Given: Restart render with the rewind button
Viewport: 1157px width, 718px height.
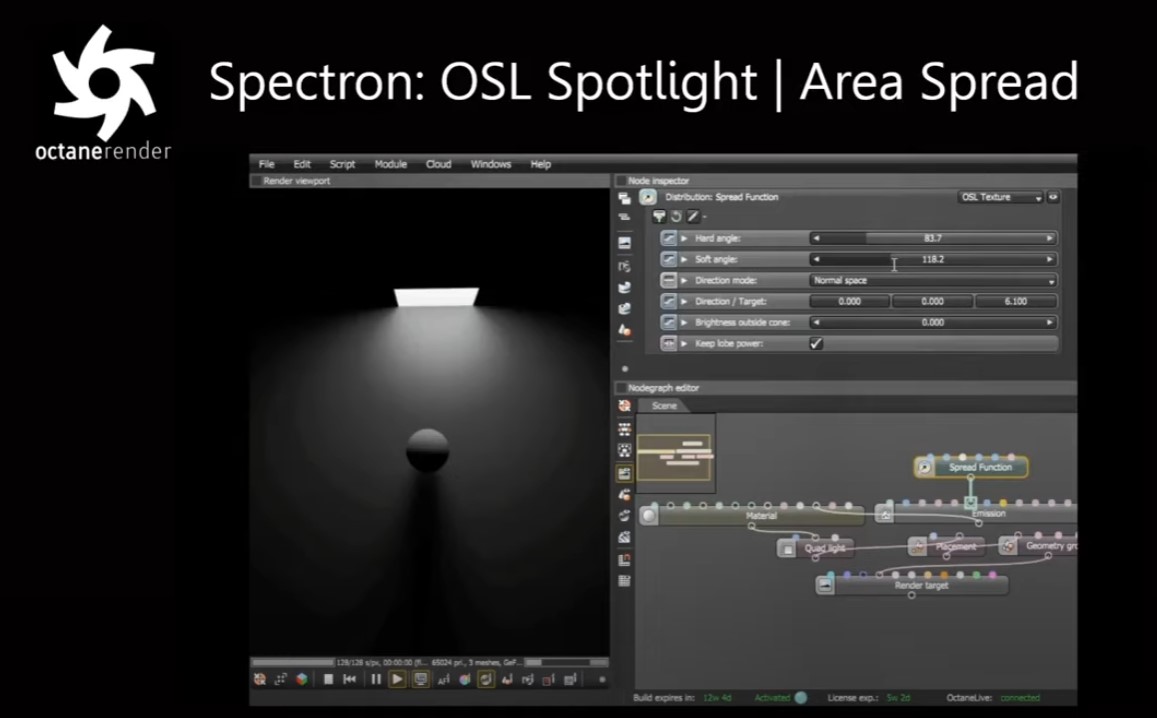Looking at the screenshot, I should 350,679.
